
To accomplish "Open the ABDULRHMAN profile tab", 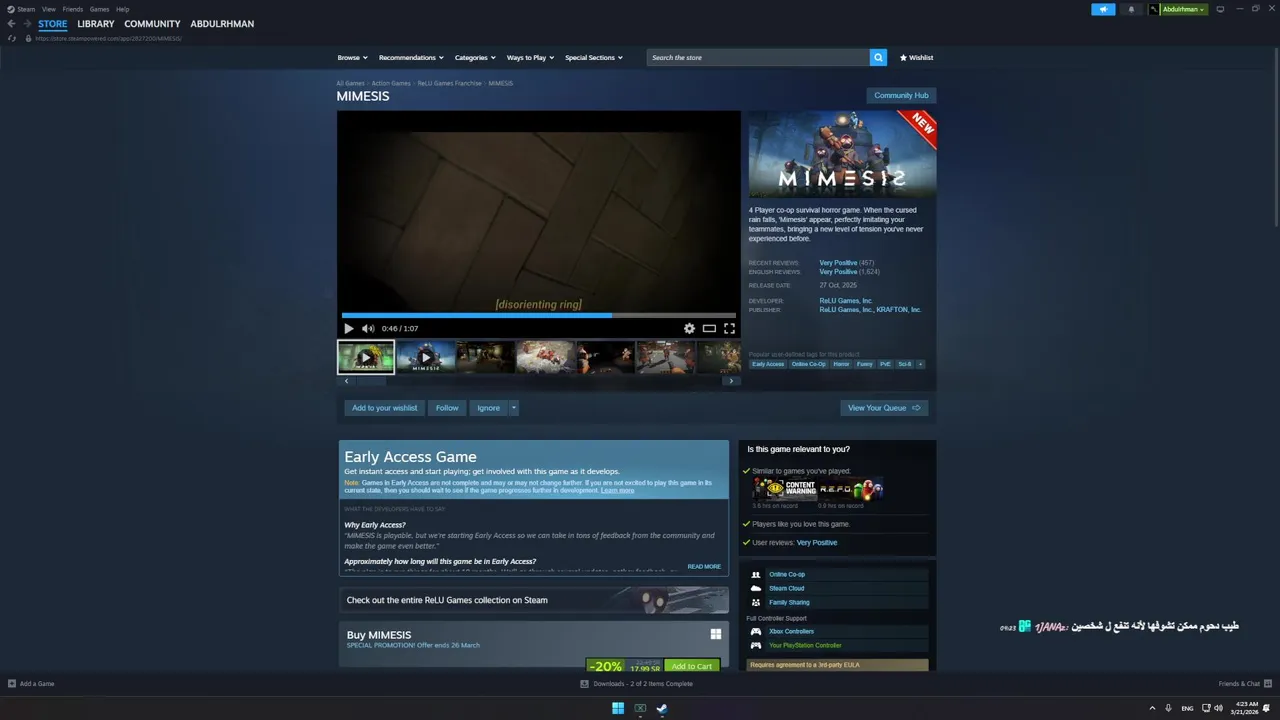I will point(222,24).
